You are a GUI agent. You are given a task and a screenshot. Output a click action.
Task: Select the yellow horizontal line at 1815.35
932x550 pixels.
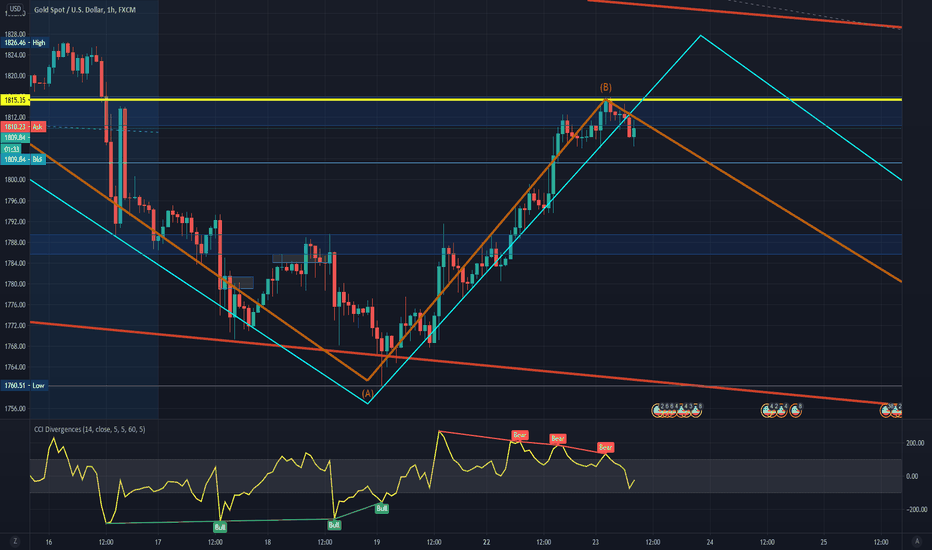(x=466, y=100)
